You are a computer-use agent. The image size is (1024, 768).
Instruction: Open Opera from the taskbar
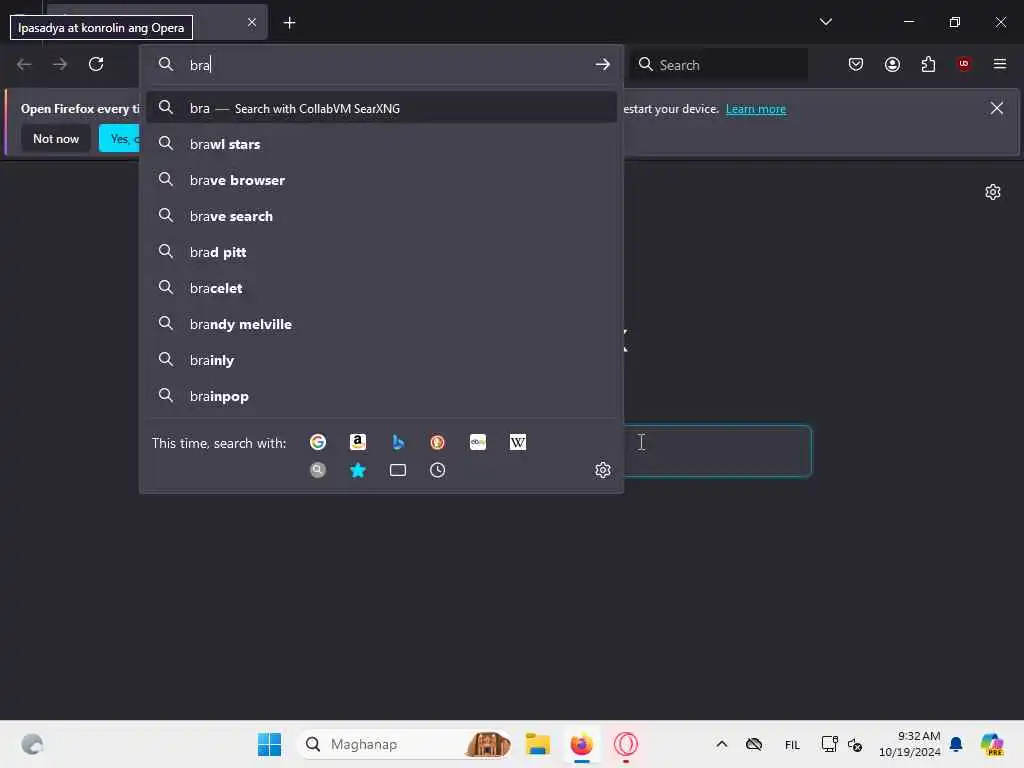pos(626,744)
